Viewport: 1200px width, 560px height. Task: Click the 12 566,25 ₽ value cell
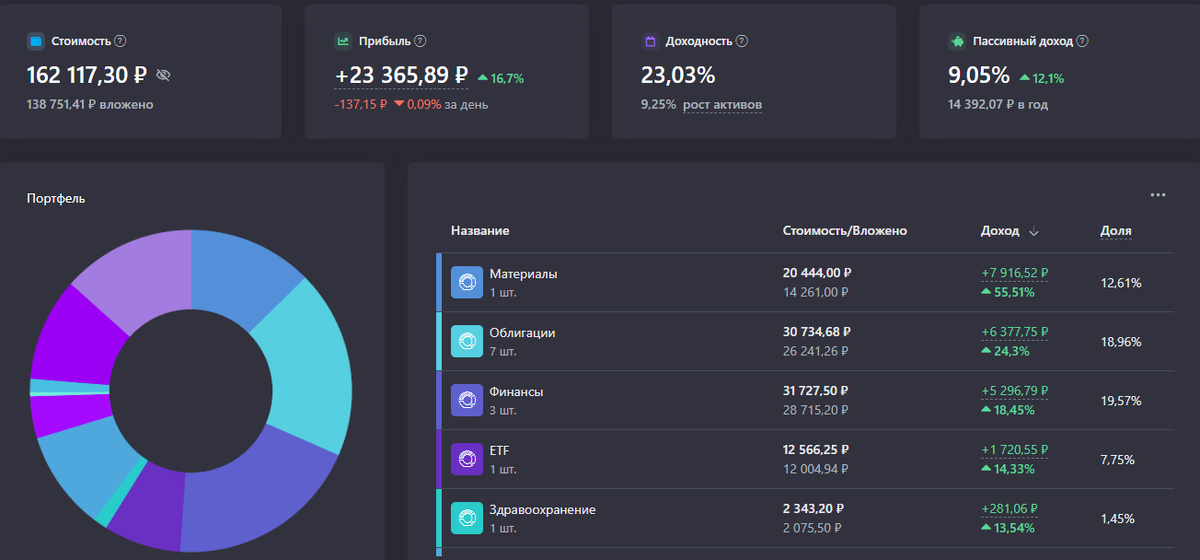pos(816,450)
